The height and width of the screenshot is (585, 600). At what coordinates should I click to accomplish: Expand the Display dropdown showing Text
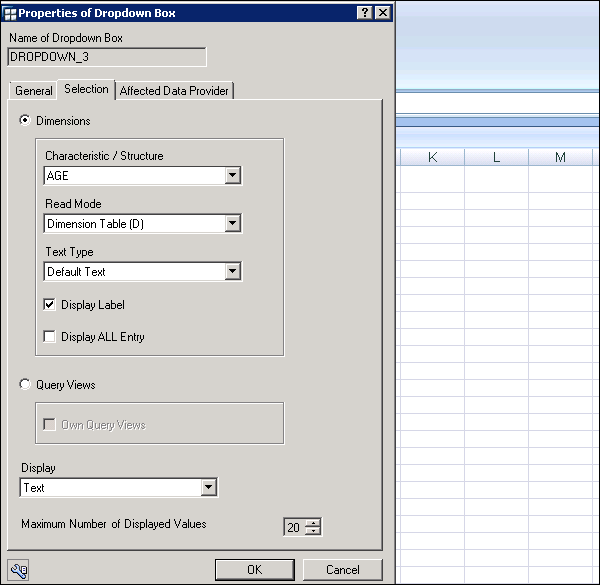tap(208, 488)
